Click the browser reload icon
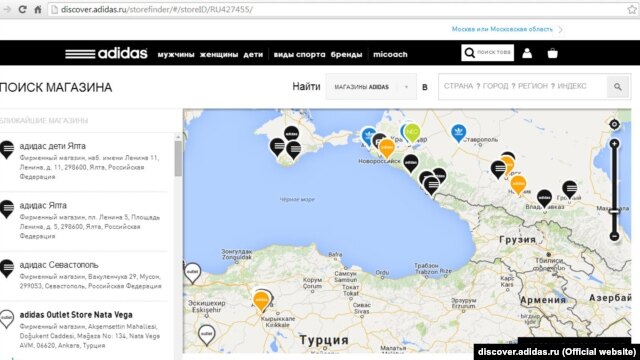This screenshot has width=640, height=360. pos(22,9)
